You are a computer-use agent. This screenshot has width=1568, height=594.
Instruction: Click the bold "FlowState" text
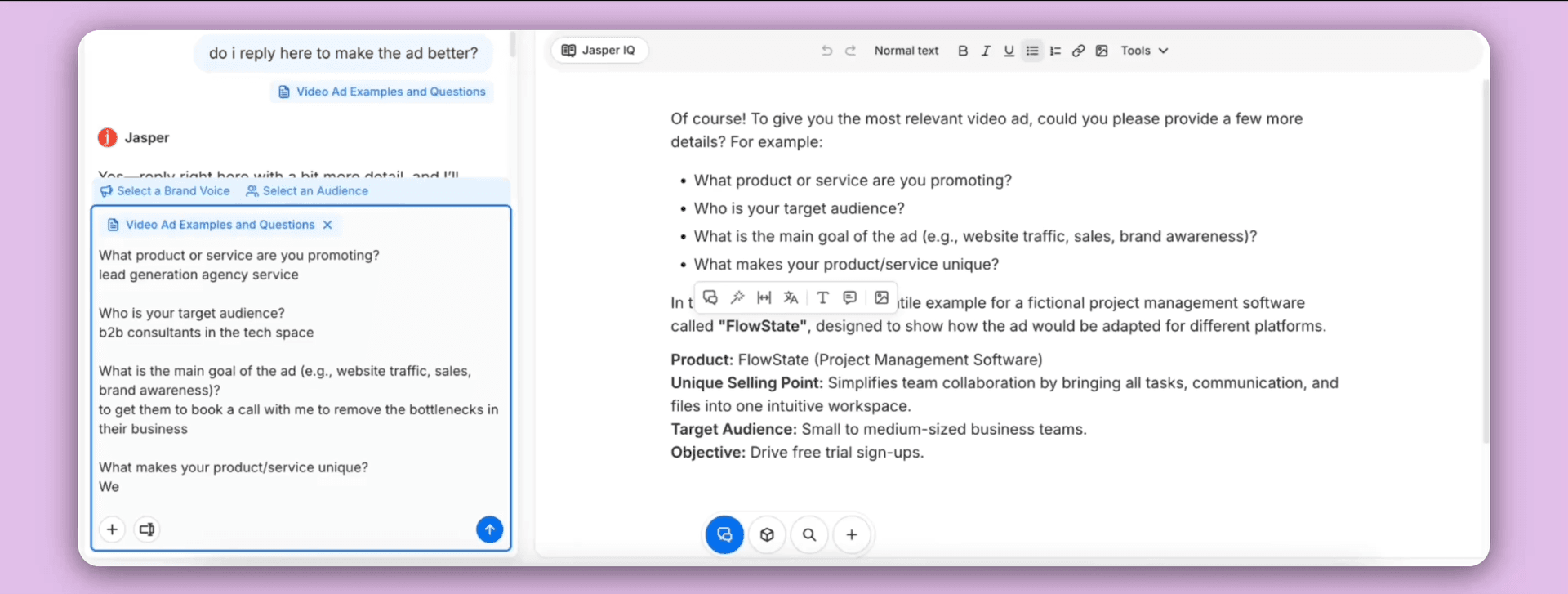764,326
